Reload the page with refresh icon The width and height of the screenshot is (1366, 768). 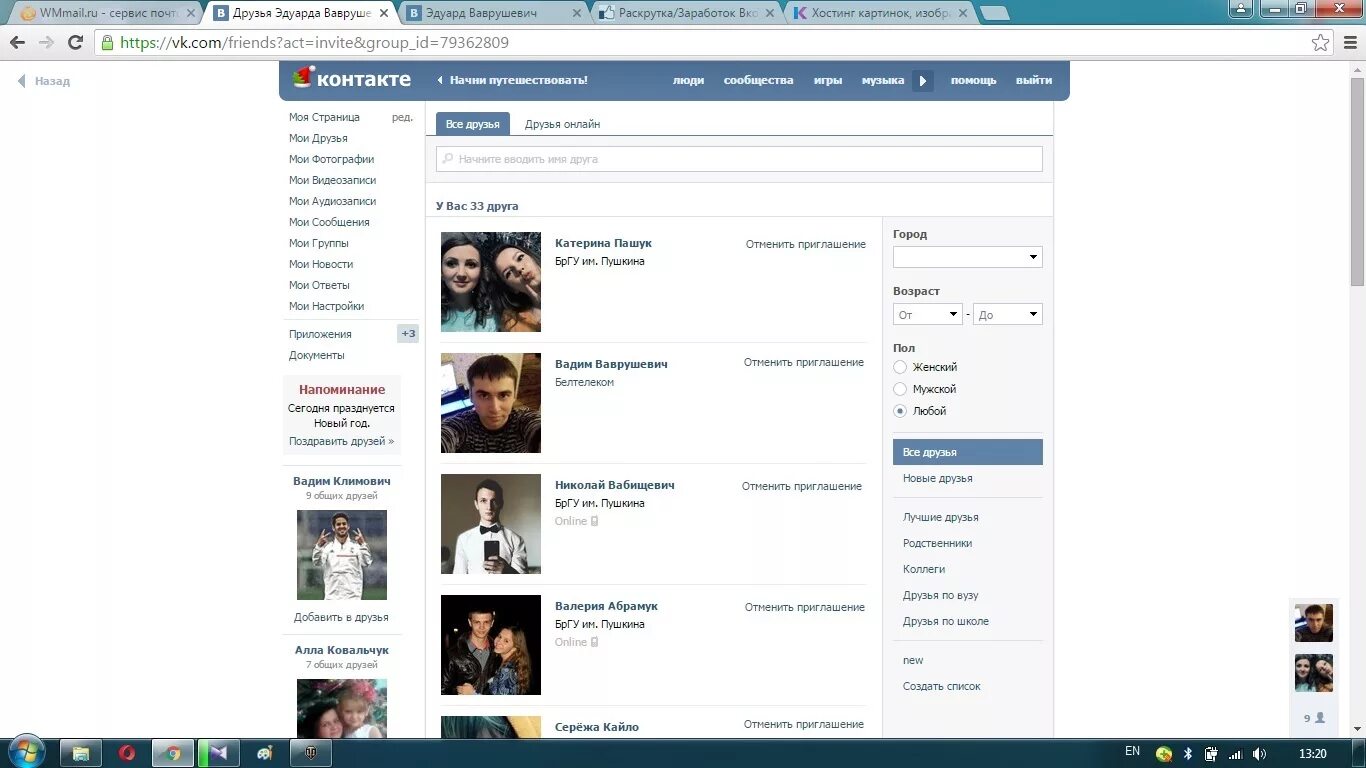75,43
